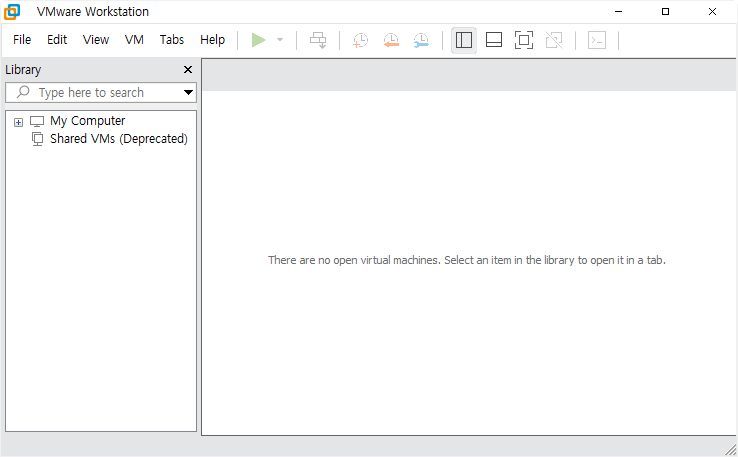Close the Library panel
Screen dimensions: 738x457
coord(188,70)
